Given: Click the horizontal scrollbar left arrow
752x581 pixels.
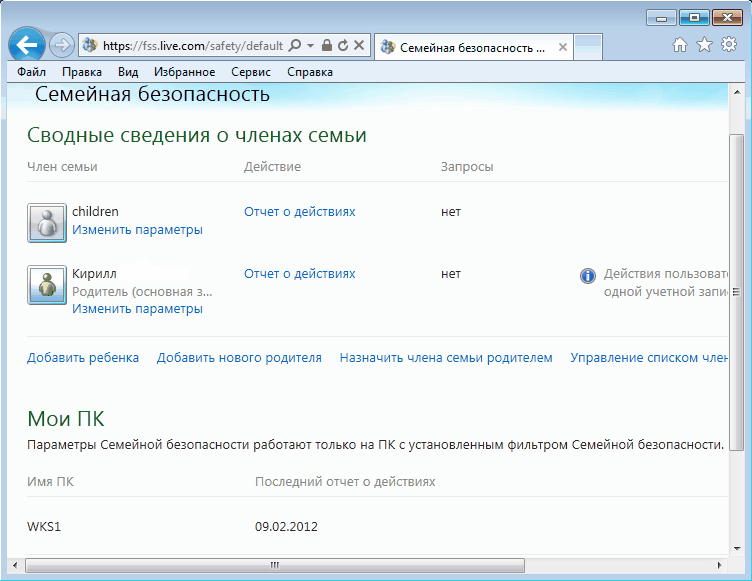Looking at the screenshot, I should point(15,565).
